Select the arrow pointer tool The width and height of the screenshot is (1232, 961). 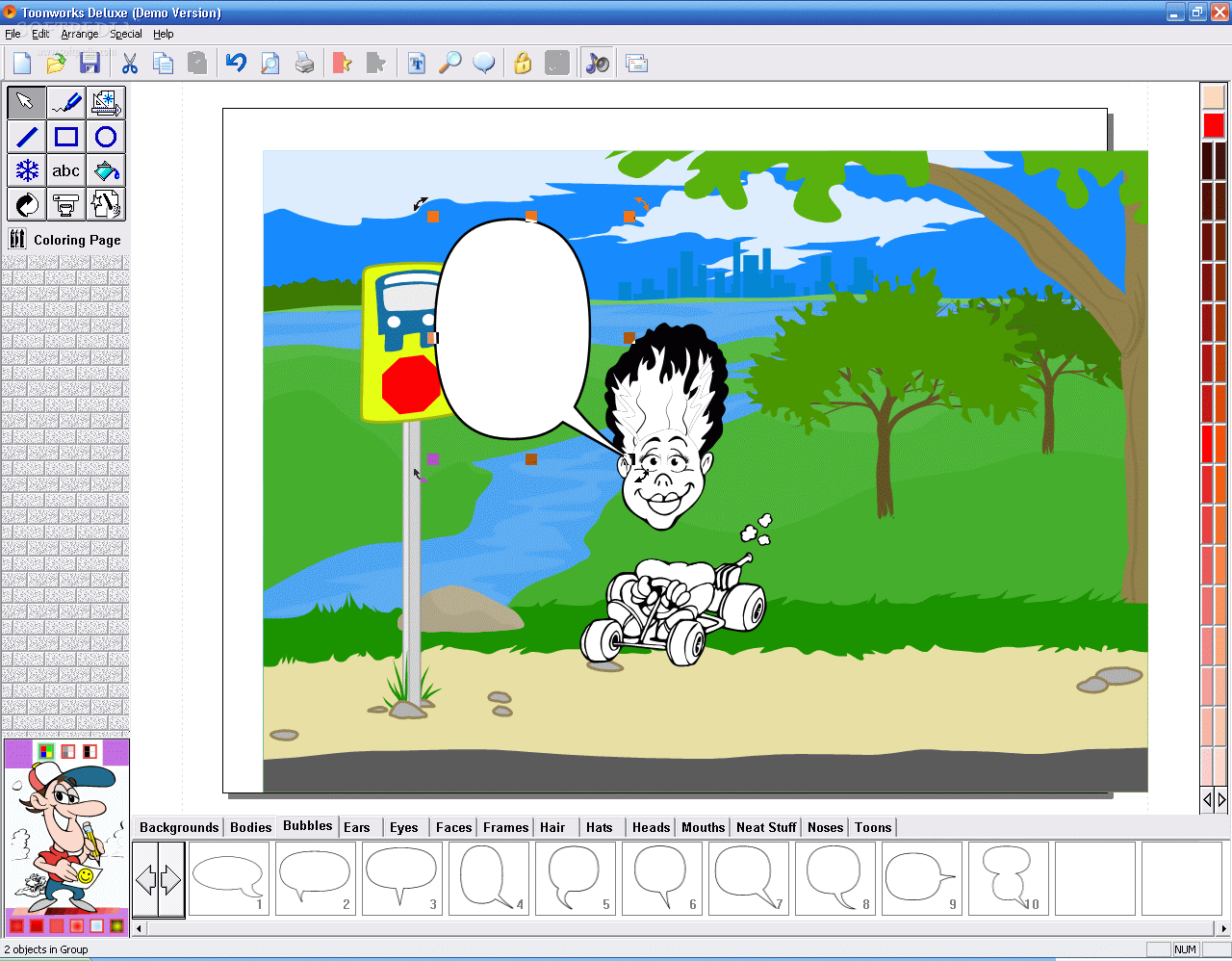[26, 102]
